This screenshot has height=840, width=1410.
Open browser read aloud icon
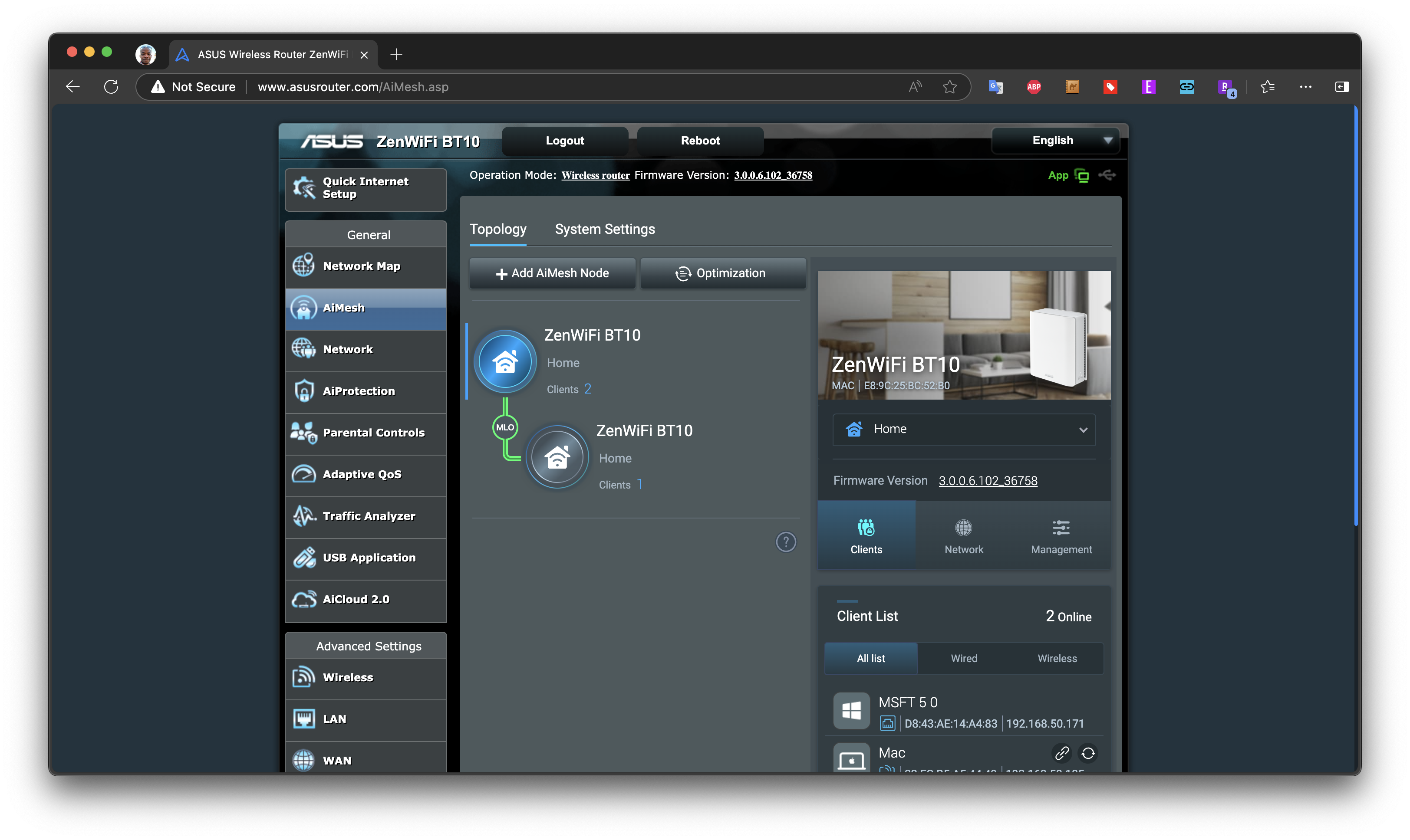915,87
